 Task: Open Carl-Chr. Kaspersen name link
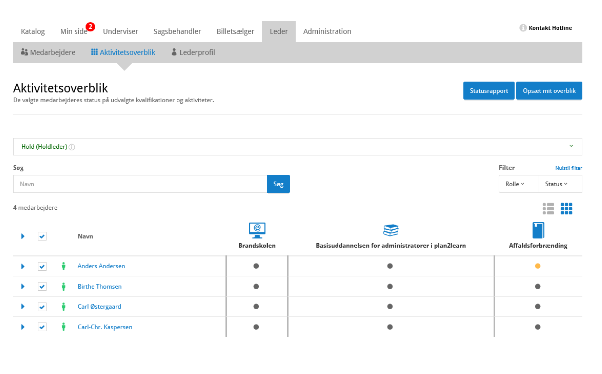[x=105, y=327]
